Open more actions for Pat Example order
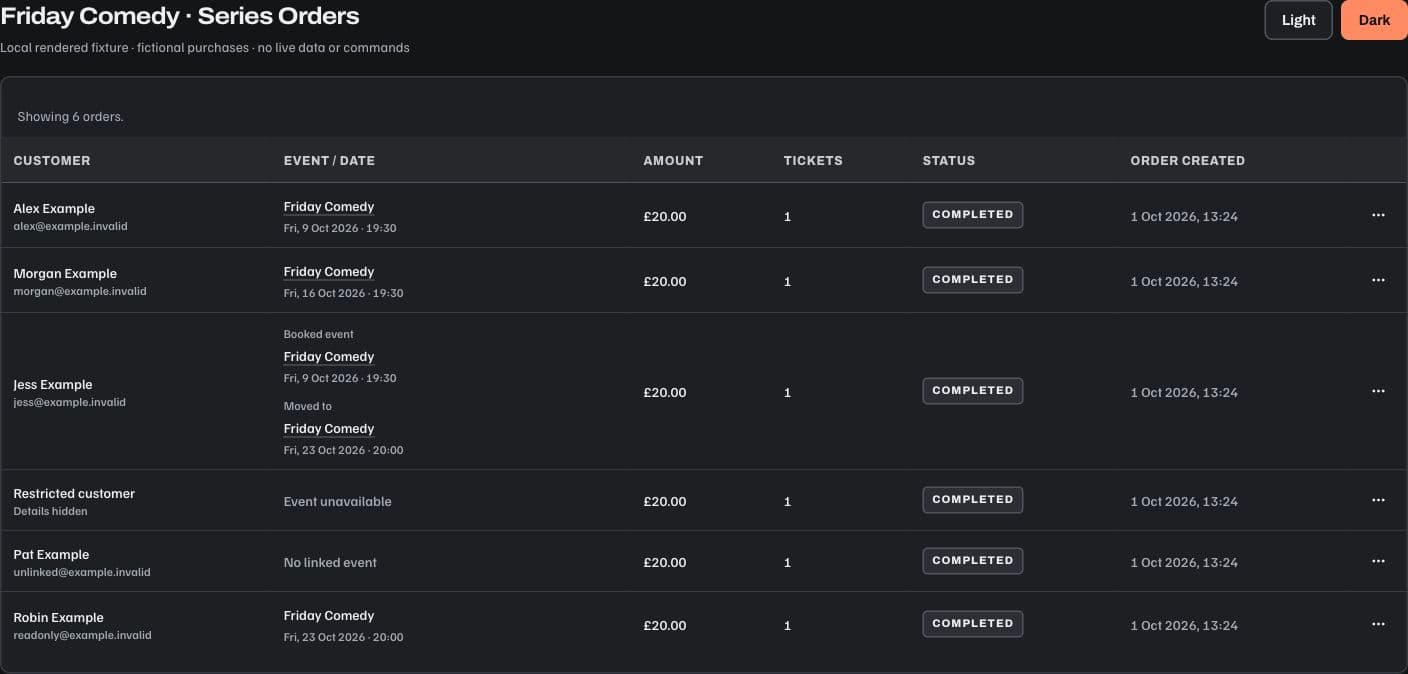This screenshot has height=674, width=1408. [1378, 561]
